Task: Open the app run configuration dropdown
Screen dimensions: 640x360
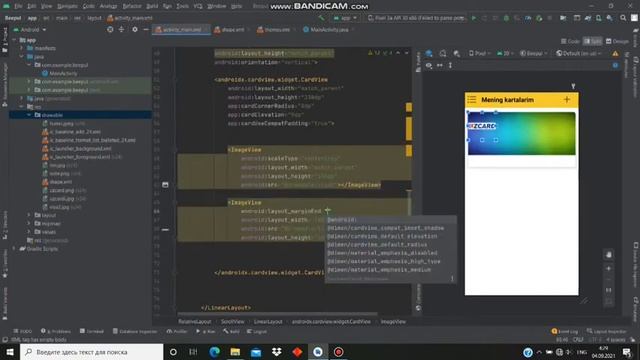Action: [345, 18]
